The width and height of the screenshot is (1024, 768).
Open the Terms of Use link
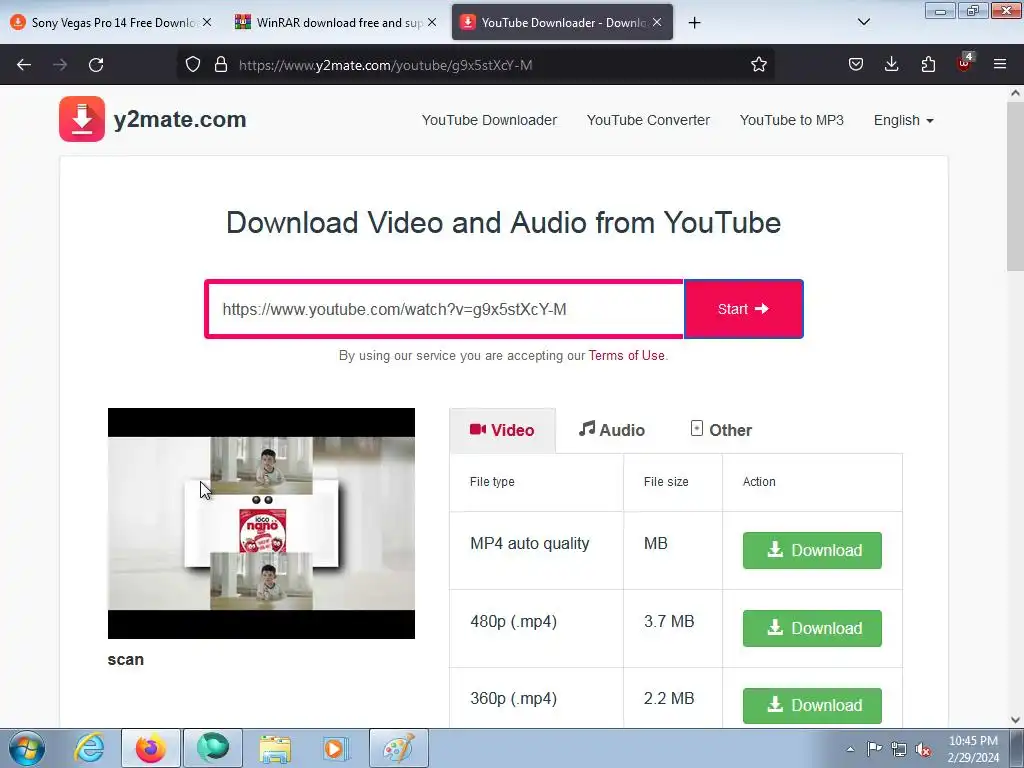pyautogui.click(x=626, y=356)
